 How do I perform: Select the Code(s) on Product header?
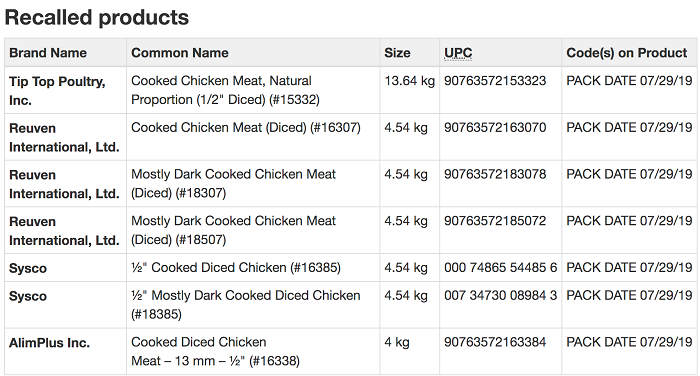click(x=627, y=53)
